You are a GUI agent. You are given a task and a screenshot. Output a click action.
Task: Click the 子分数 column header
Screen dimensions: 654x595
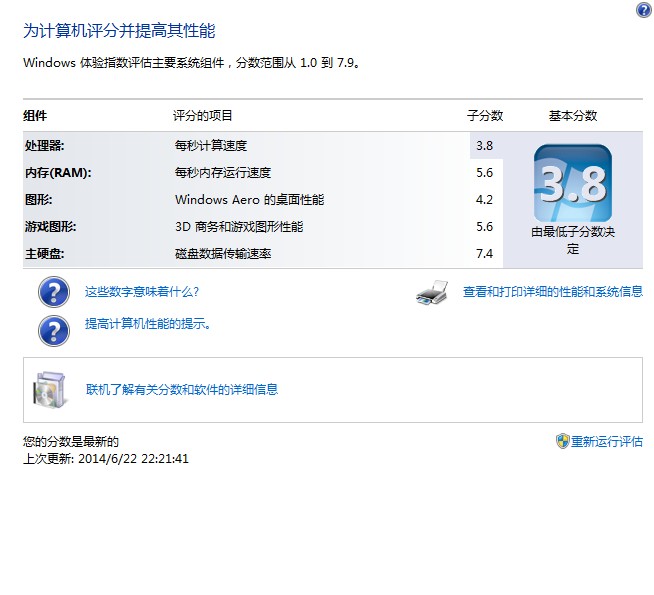click(x=485, y=116)
